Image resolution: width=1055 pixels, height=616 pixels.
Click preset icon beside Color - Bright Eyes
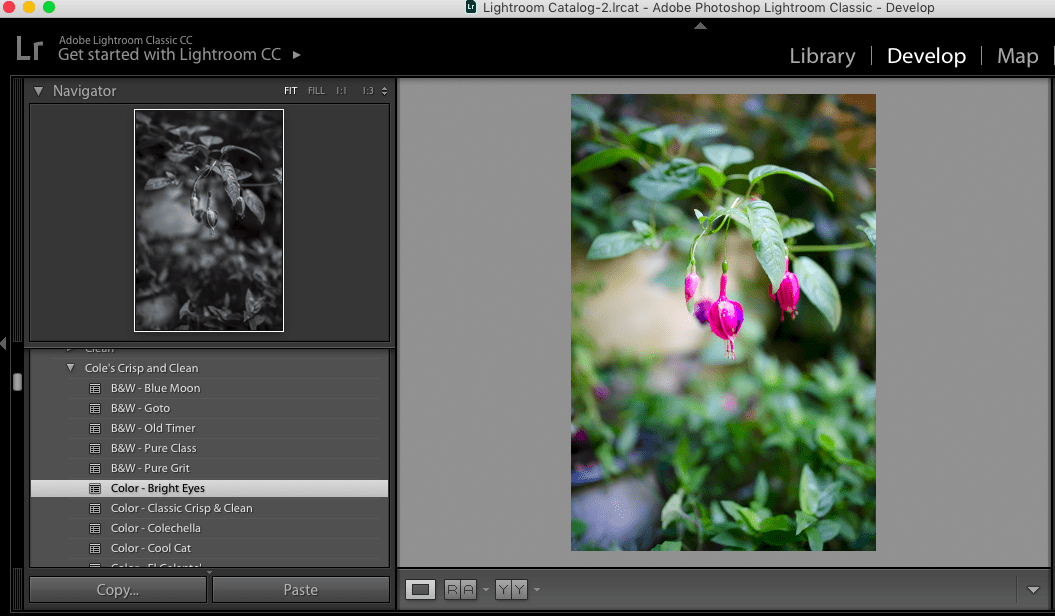96,488
